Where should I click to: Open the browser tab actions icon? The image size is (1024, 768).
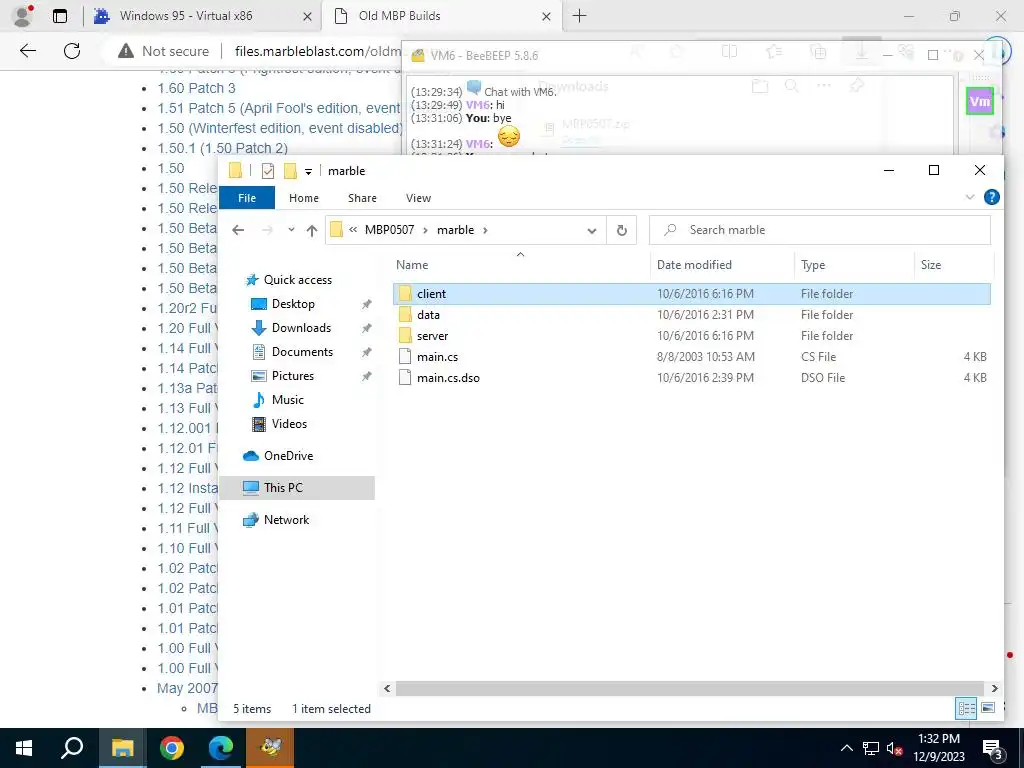[x=60, y=16]
